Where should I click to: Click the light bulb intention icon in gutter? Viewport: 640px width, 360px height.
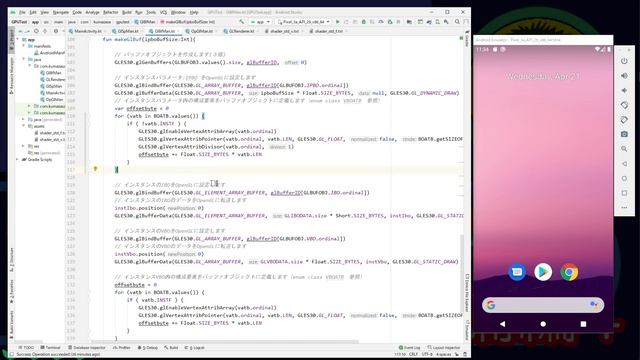pyautogui.click(x=95, y=169)
